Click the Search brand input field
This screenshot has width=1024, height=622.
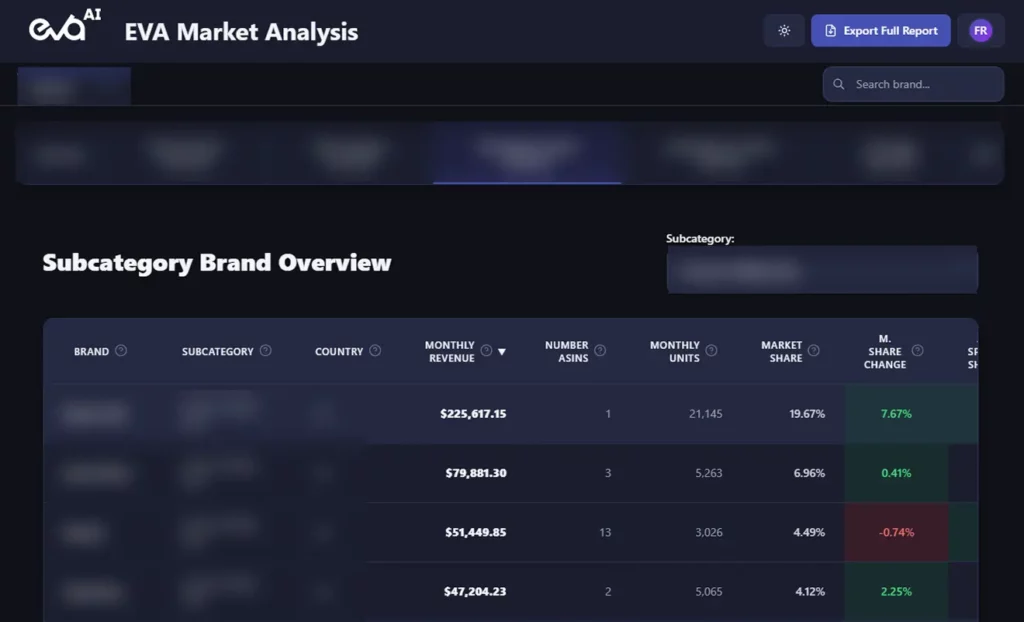pyautogui.click(x=920, y=85)
